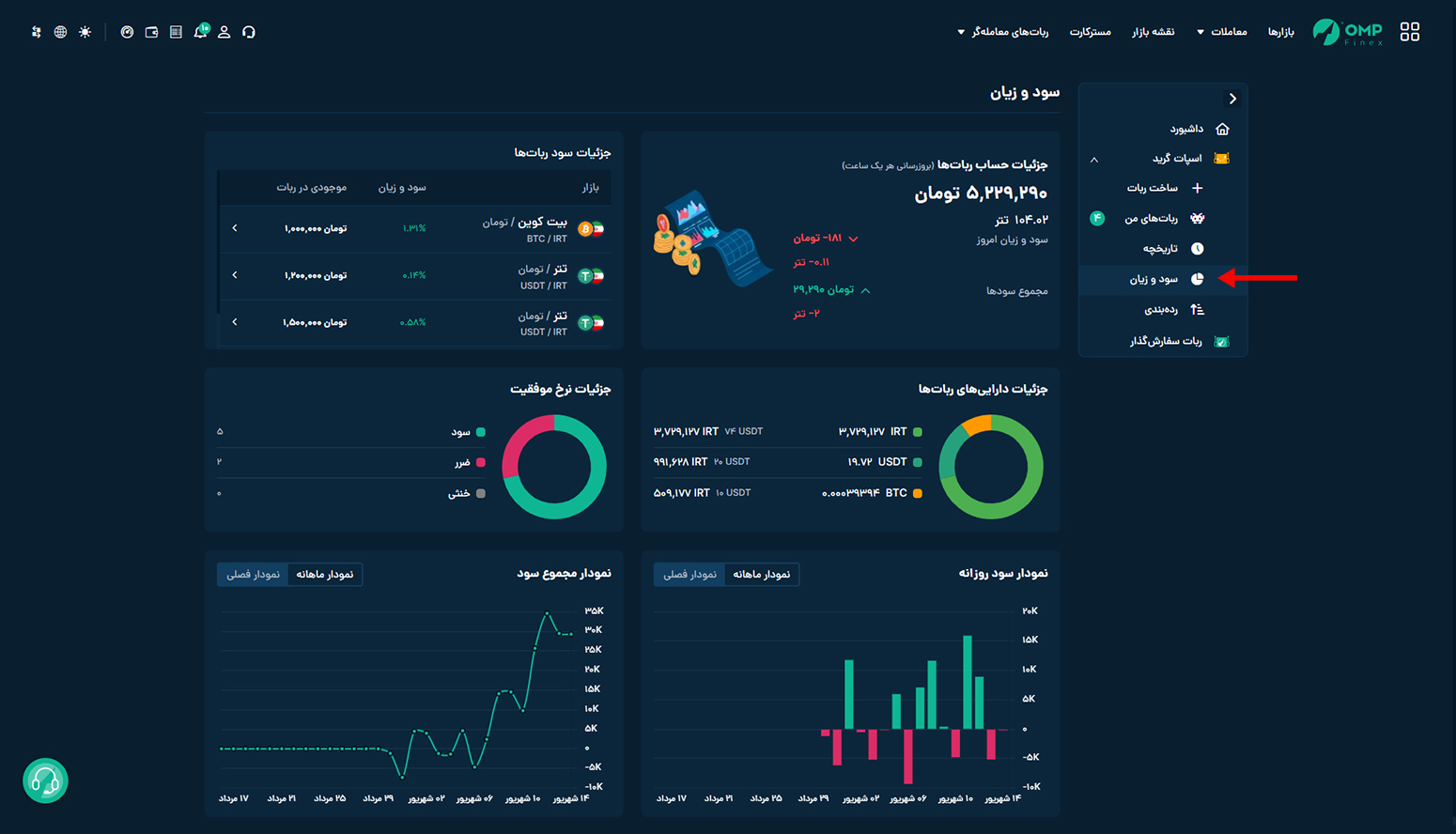Collapse the sidebar with the top chevron
Image resolution: width=1456 pixels, height=834 pixels.
point(1232,99)
